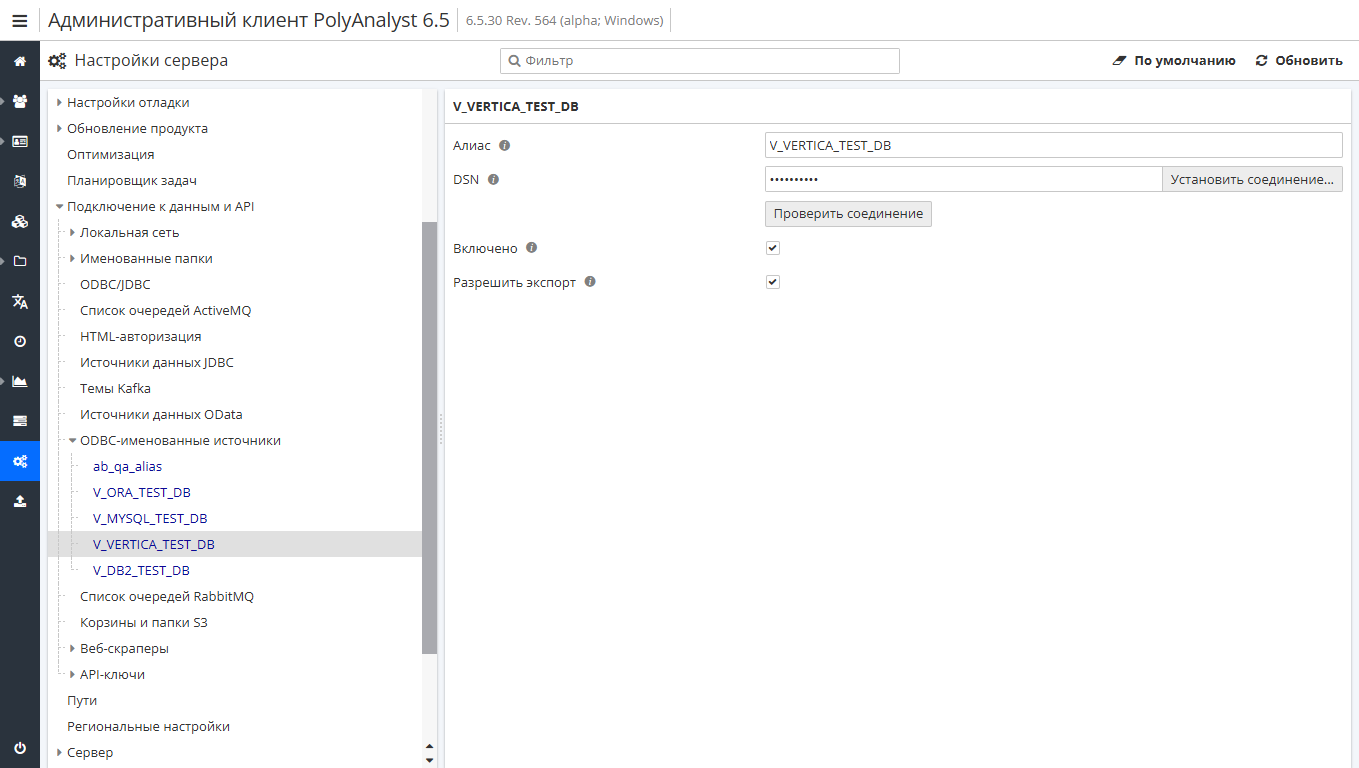Select V_DB2_TEST_DB source

point(141,570)
